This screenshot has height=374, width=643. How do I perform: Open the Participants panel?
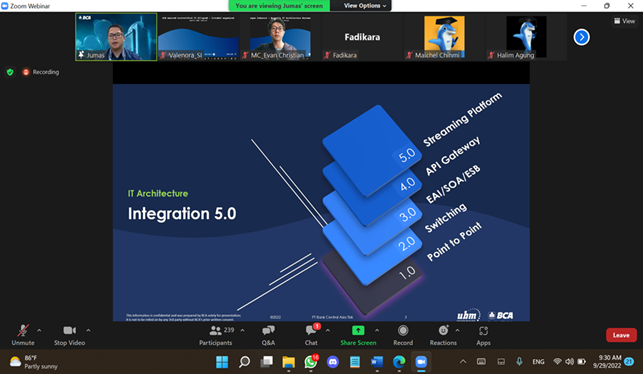(216, 335)
